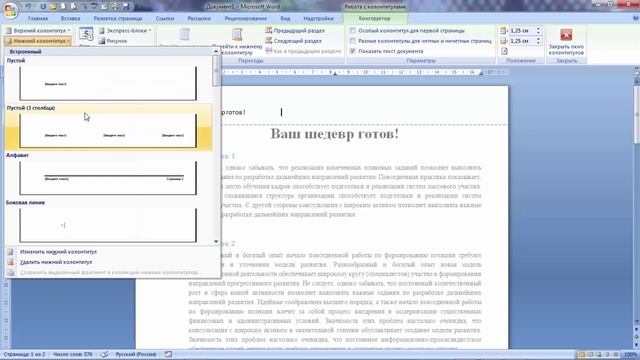Click the gallery scroll down arrow

click(x=216, y=242)
